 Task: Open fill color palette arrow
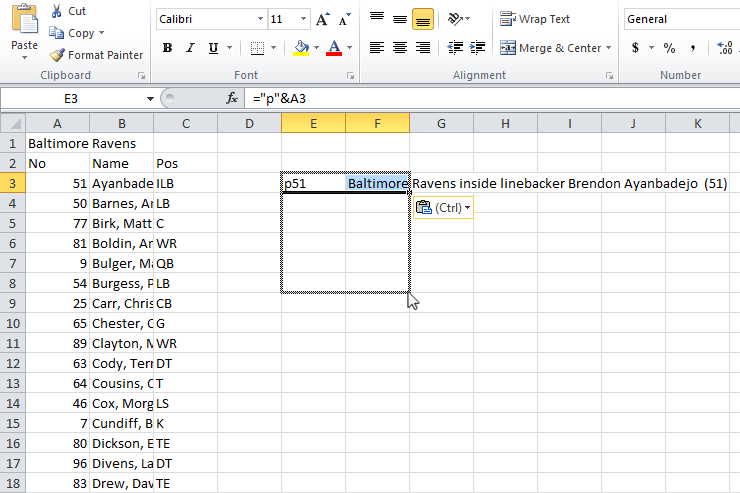(316, 48)
